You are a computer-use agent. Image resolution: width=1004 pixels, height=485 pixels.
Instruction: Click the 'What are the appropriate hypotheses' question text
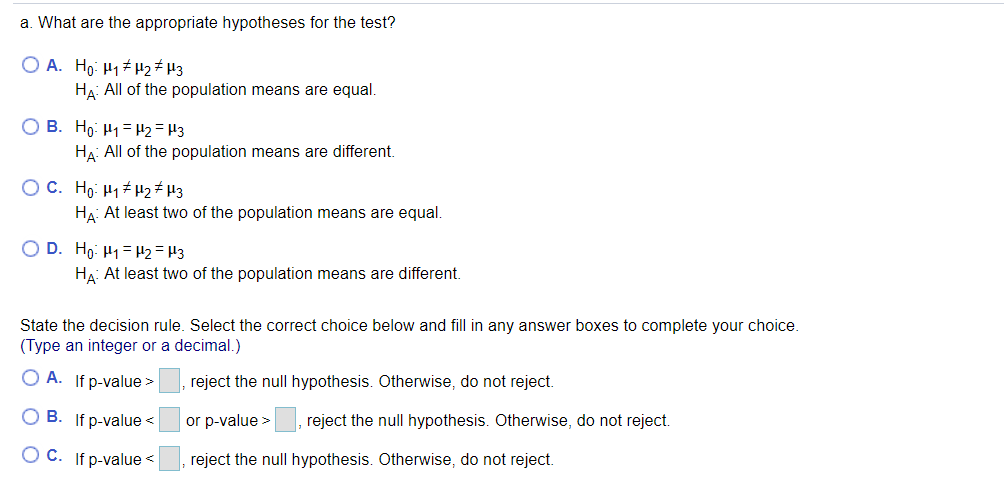207,22
